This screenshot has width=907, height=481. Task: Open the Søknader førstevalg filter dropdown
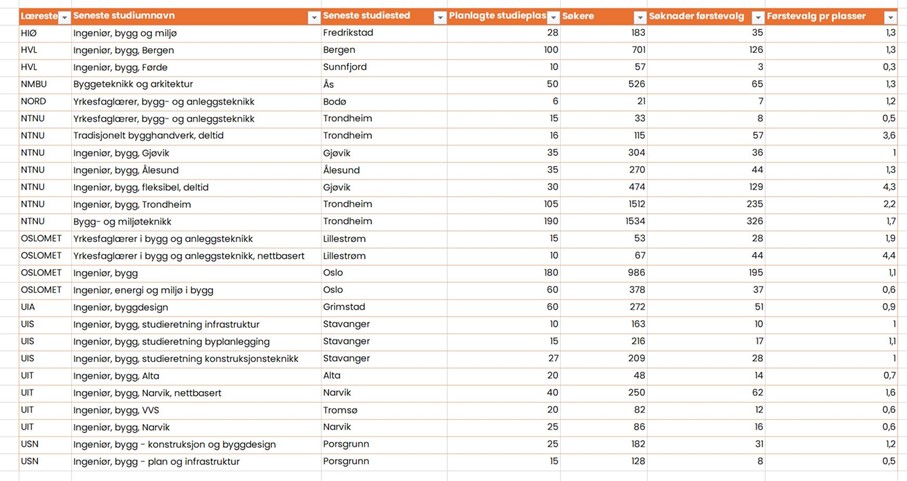point(758,18)
